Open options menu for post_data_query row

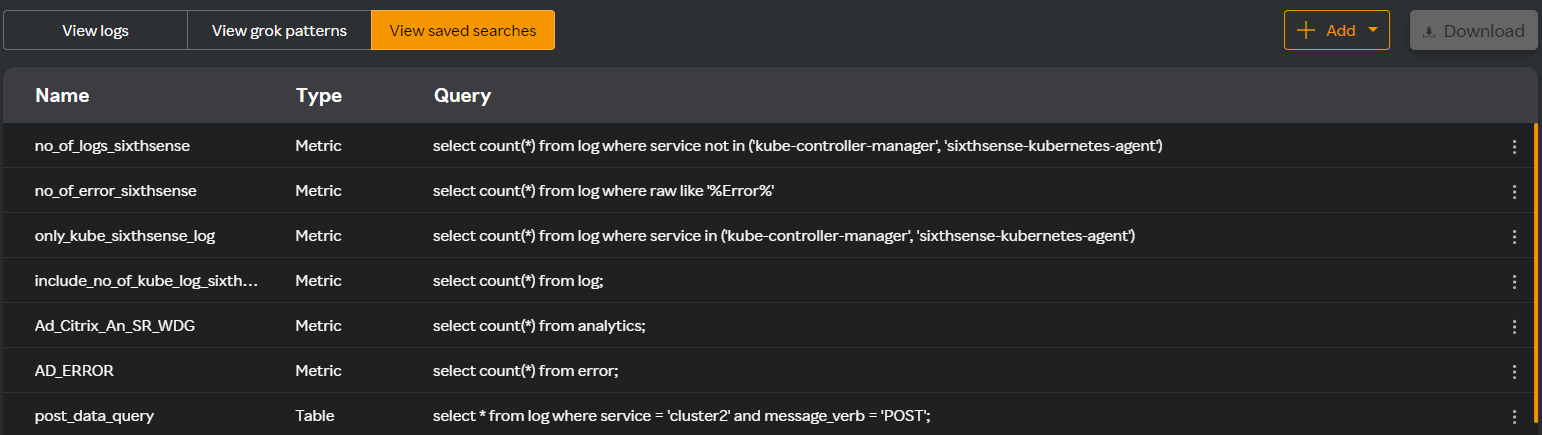pos(1514,416)
